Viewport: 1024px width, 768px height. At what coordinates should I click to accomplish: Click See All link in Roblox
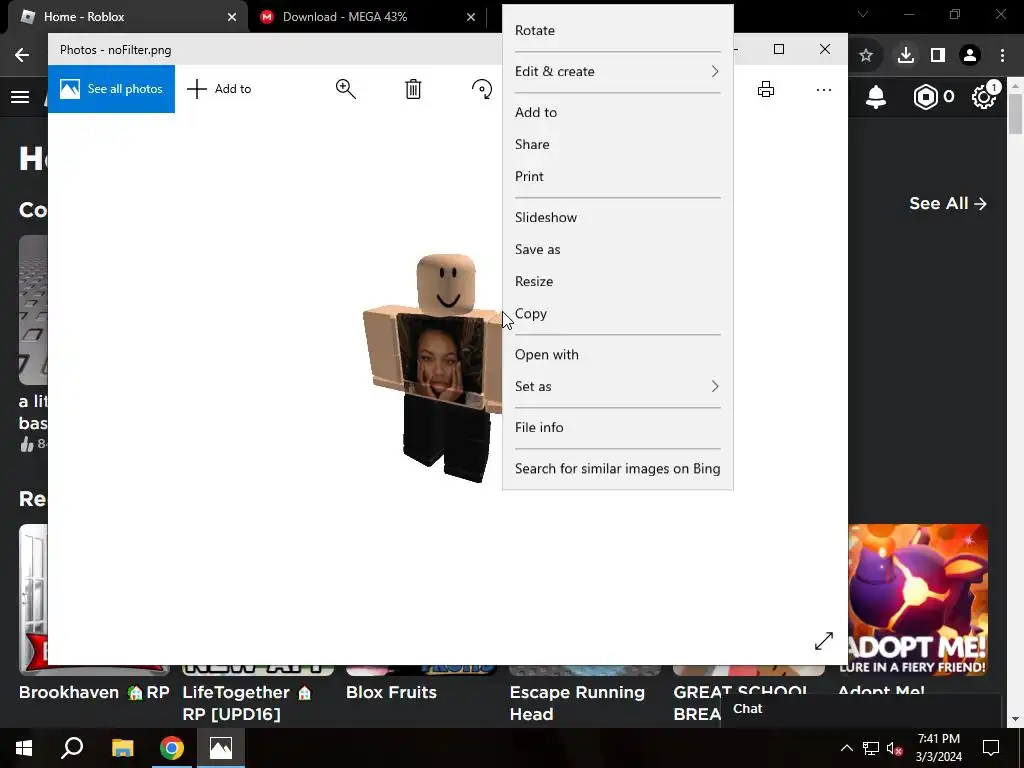coord(948,204)
